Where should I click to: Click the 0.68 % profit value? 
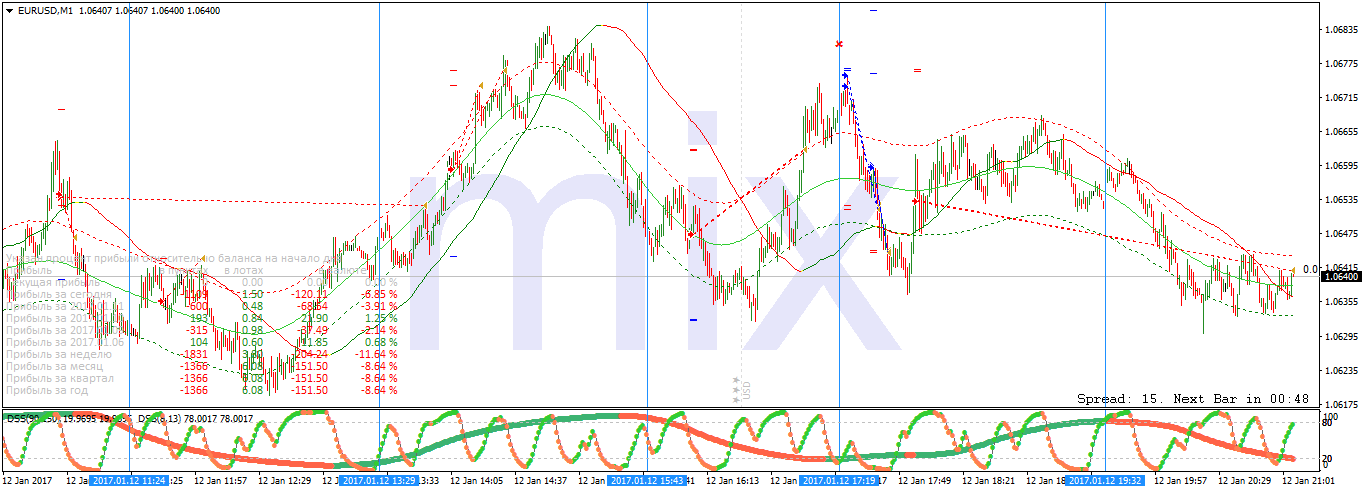pyautogui.click(x=380, y=342)
